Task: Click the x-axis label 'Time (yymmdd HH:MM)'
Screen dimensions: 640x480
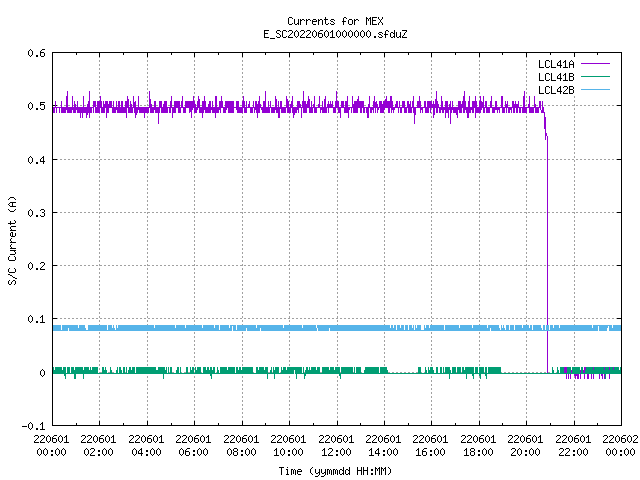Action: (335, 471)
